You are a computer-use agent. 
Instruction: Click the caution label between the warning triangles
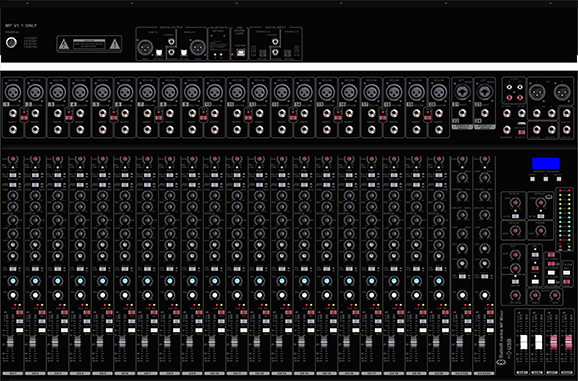[x=89, y=44]
